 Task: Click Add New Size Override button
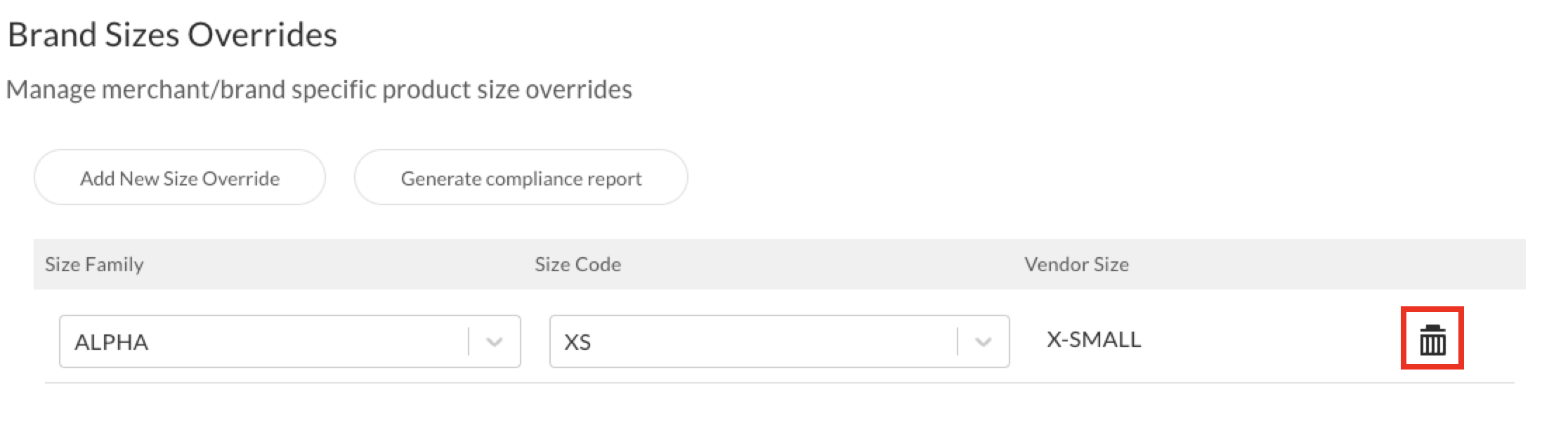[180, 178]
